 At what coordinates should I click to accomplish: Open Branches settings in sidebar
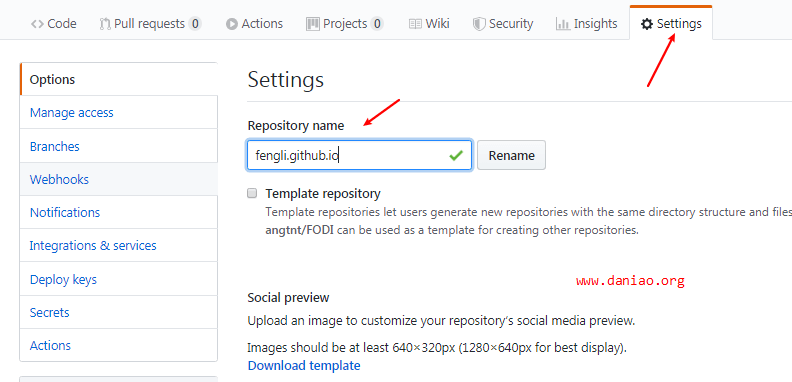pyautogui.click(x=119, y=146)
